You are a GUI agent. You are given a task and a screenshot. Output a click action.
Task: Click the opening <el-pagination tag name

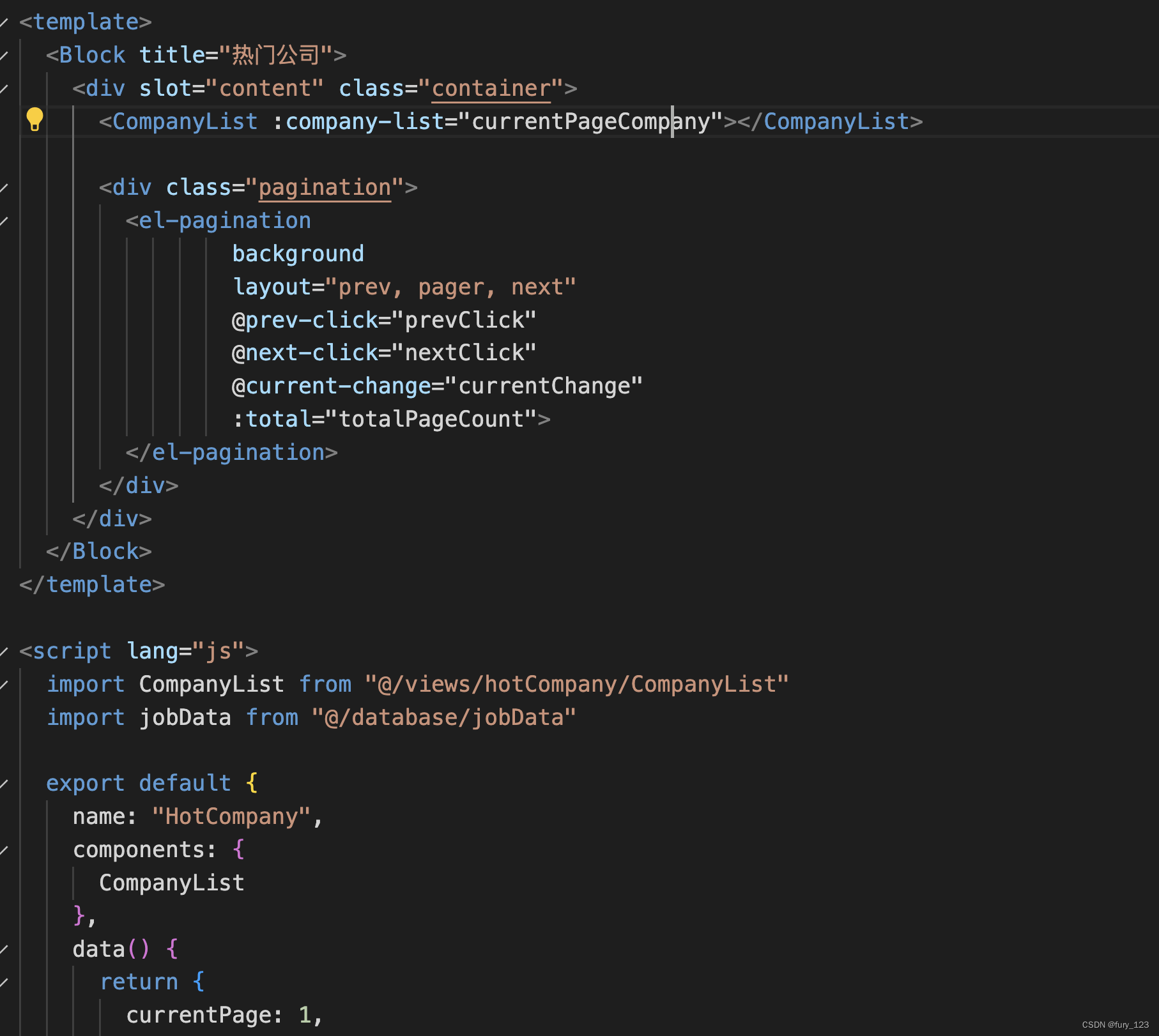point(225,221)
